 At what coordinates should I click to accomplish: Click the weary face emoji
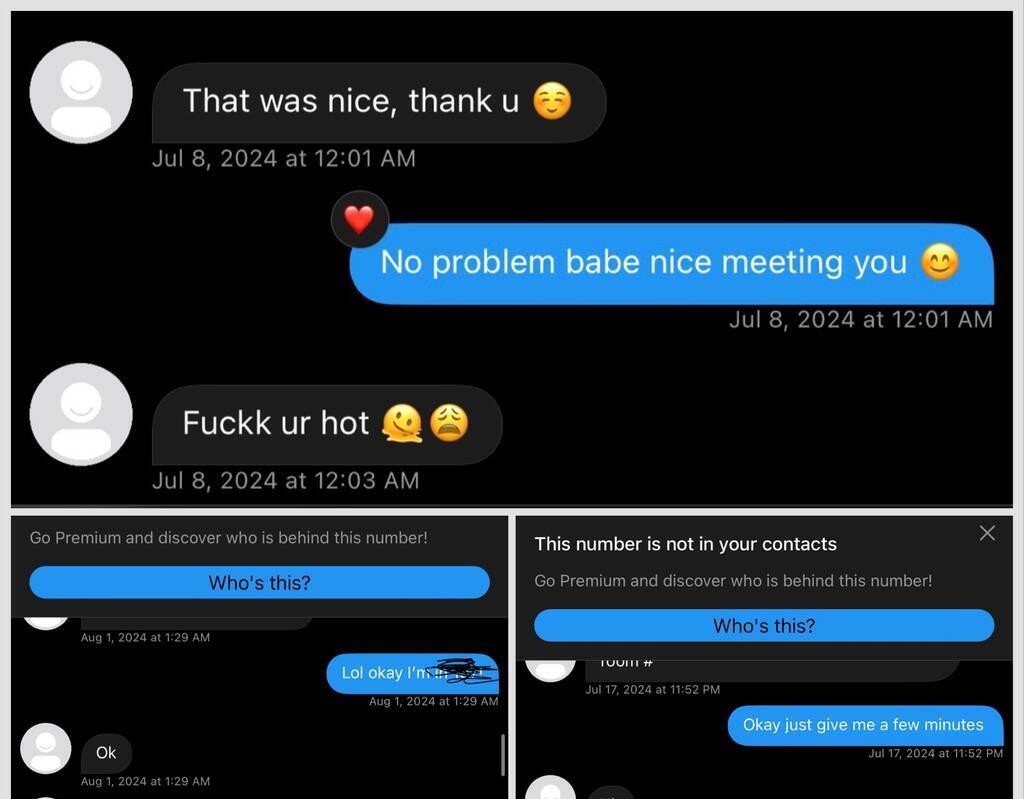pos(449,423)
